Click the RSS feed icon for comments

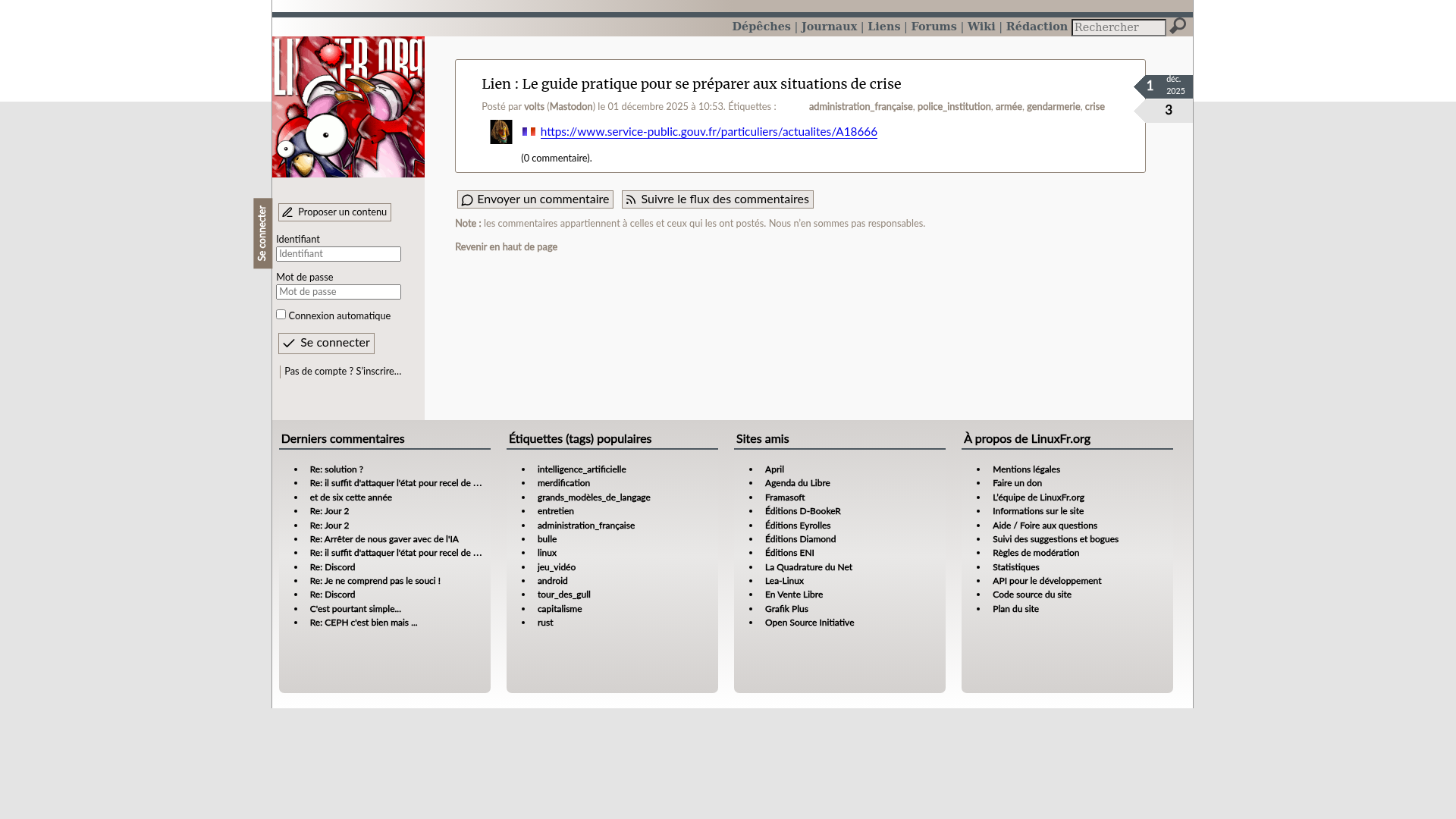pos(631,200)
